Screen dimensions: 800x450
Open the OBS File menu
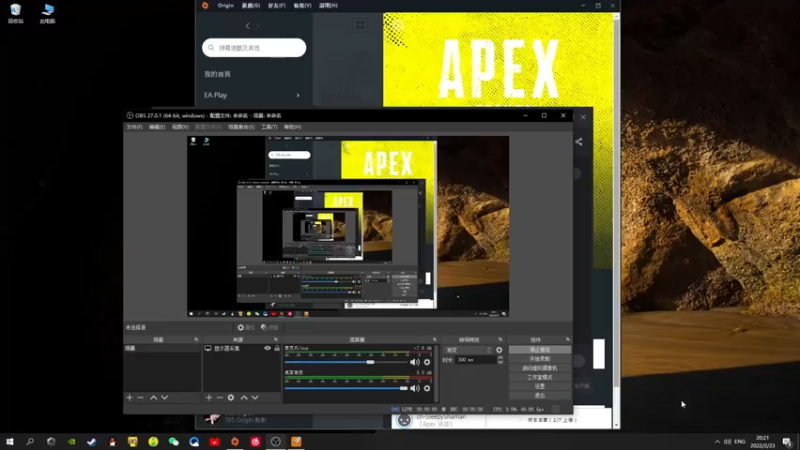point(134,127)
